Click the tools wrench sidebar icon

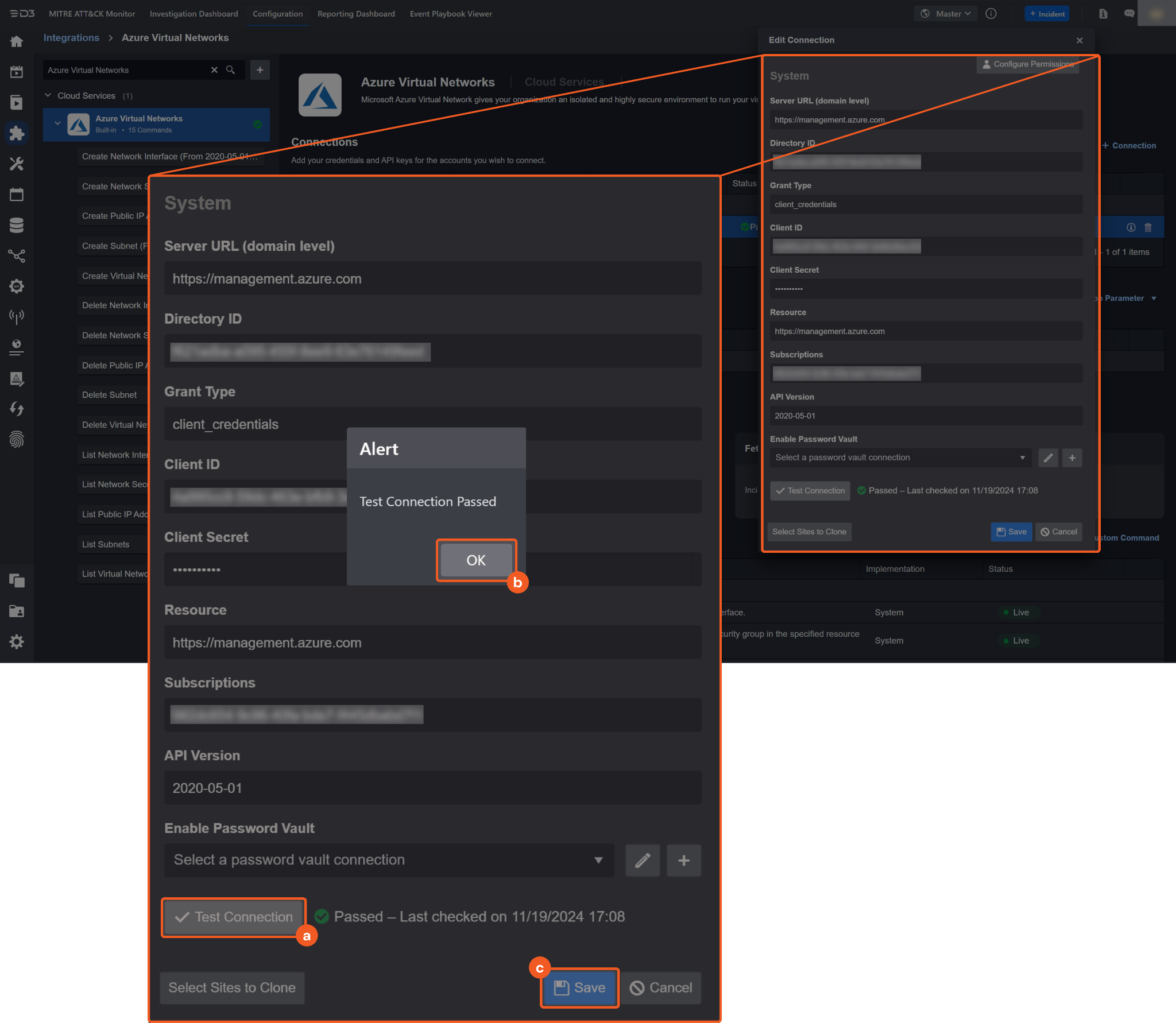point(17,164)
